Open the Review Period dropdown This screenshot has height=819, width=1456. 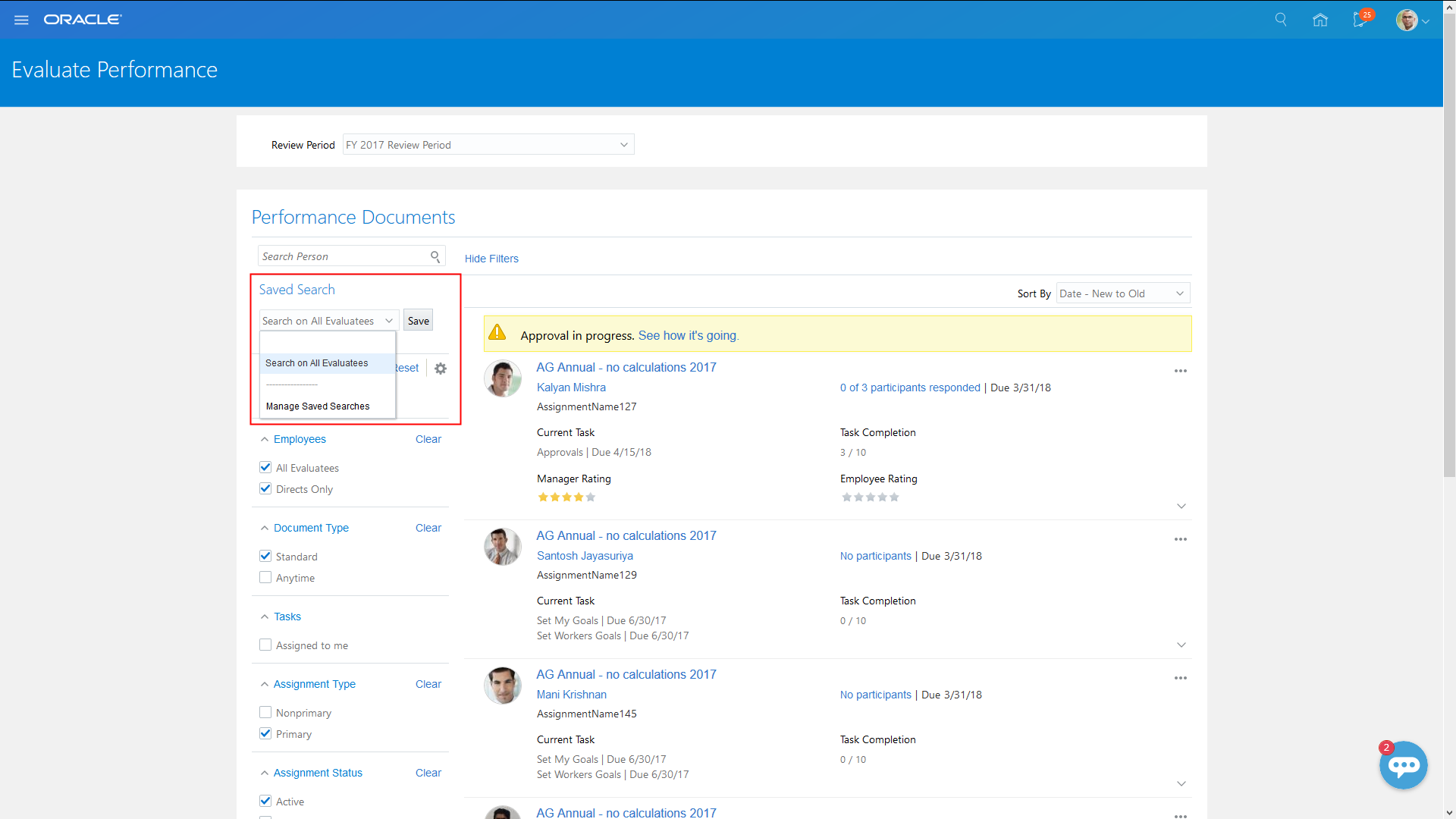click(488, 145)
